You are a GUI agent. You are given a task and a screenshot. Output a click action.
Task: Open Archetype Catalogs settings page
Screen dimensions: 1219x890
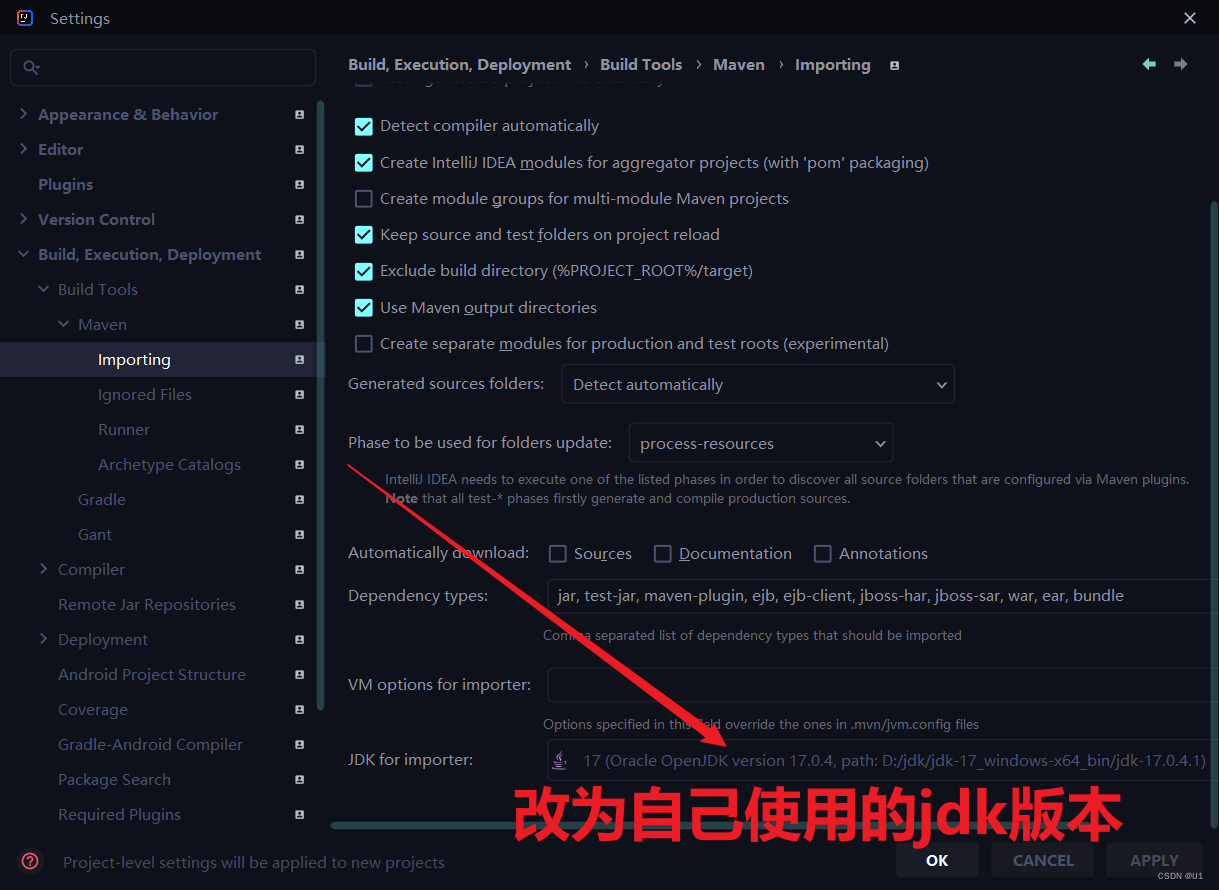(x=169, y=465)
